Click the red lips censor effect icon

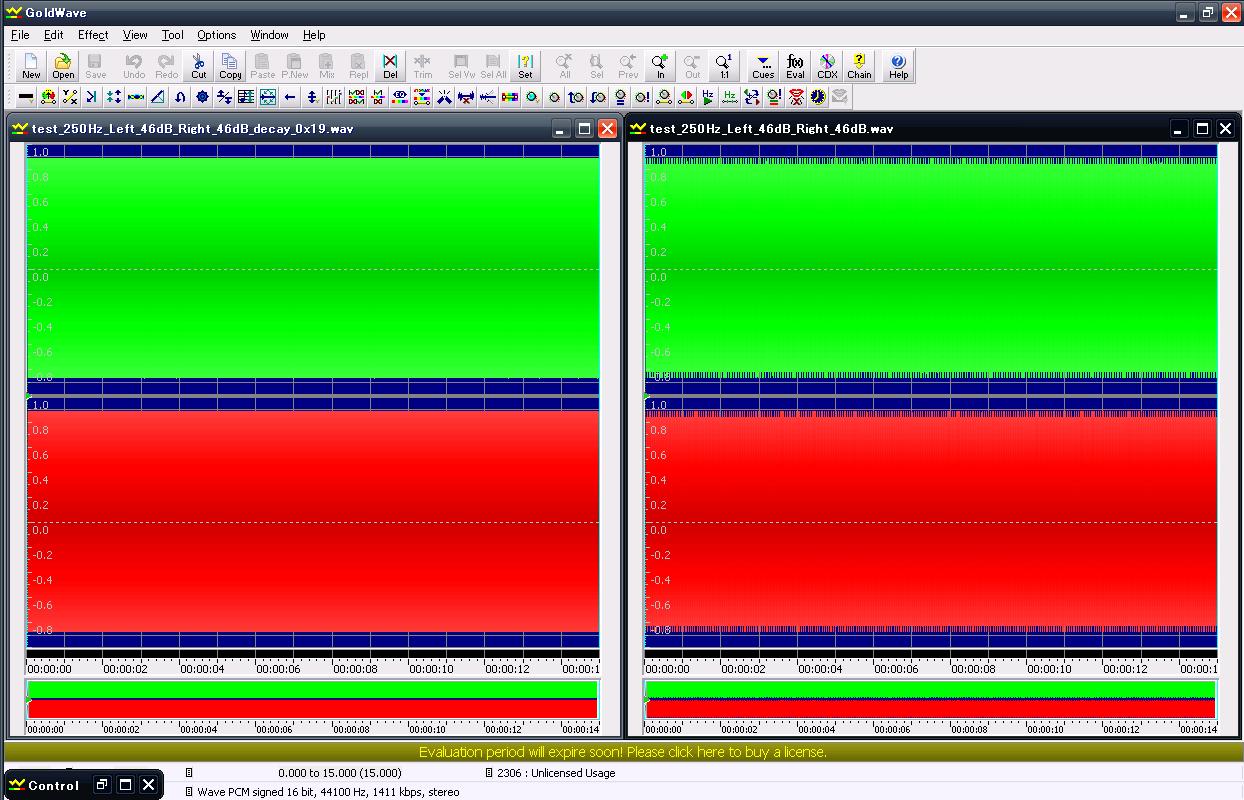(797, 97)
